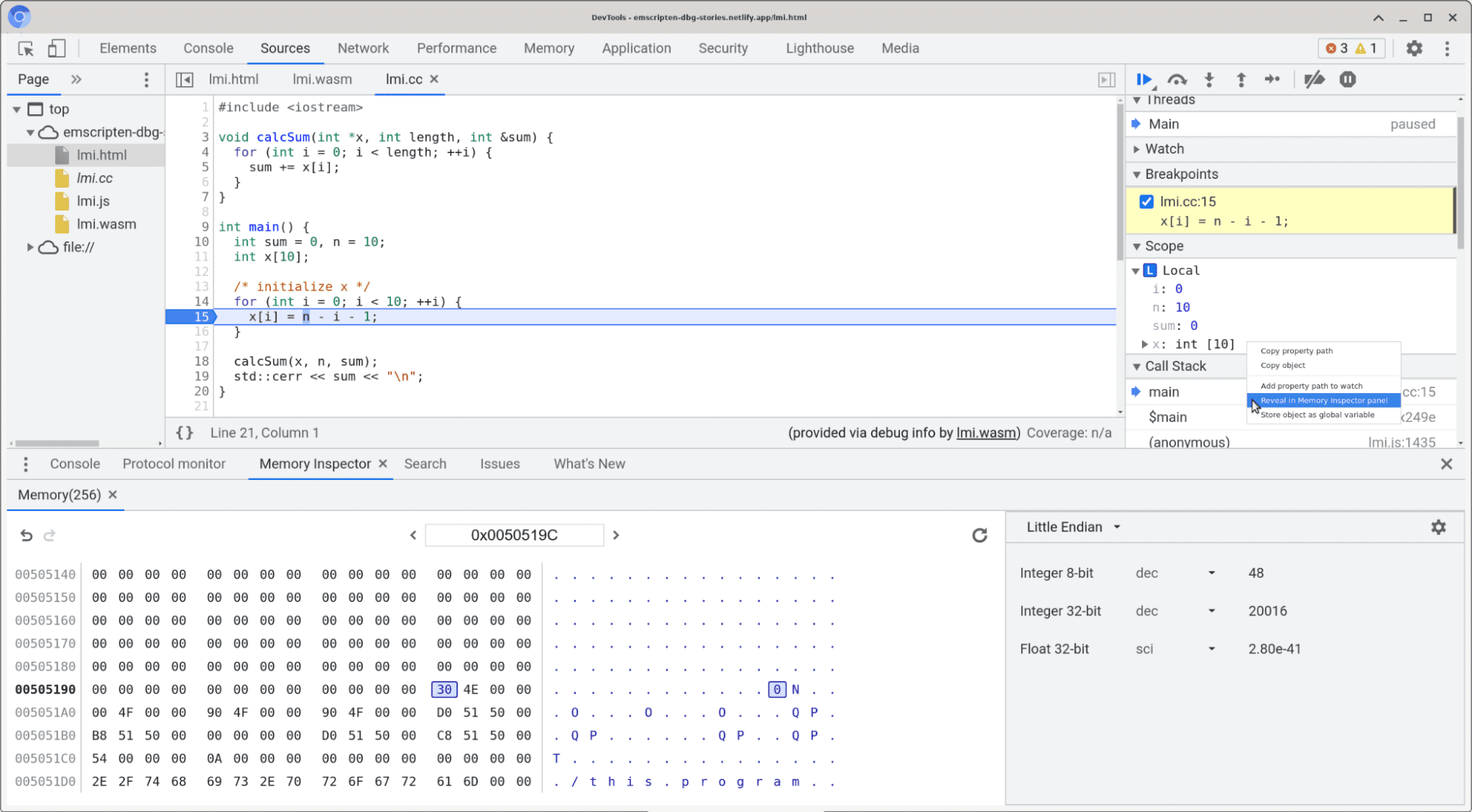Click Add property path to watch option
The height and width of the screenshot is (812, 1472).
(x=1313, y=385)
